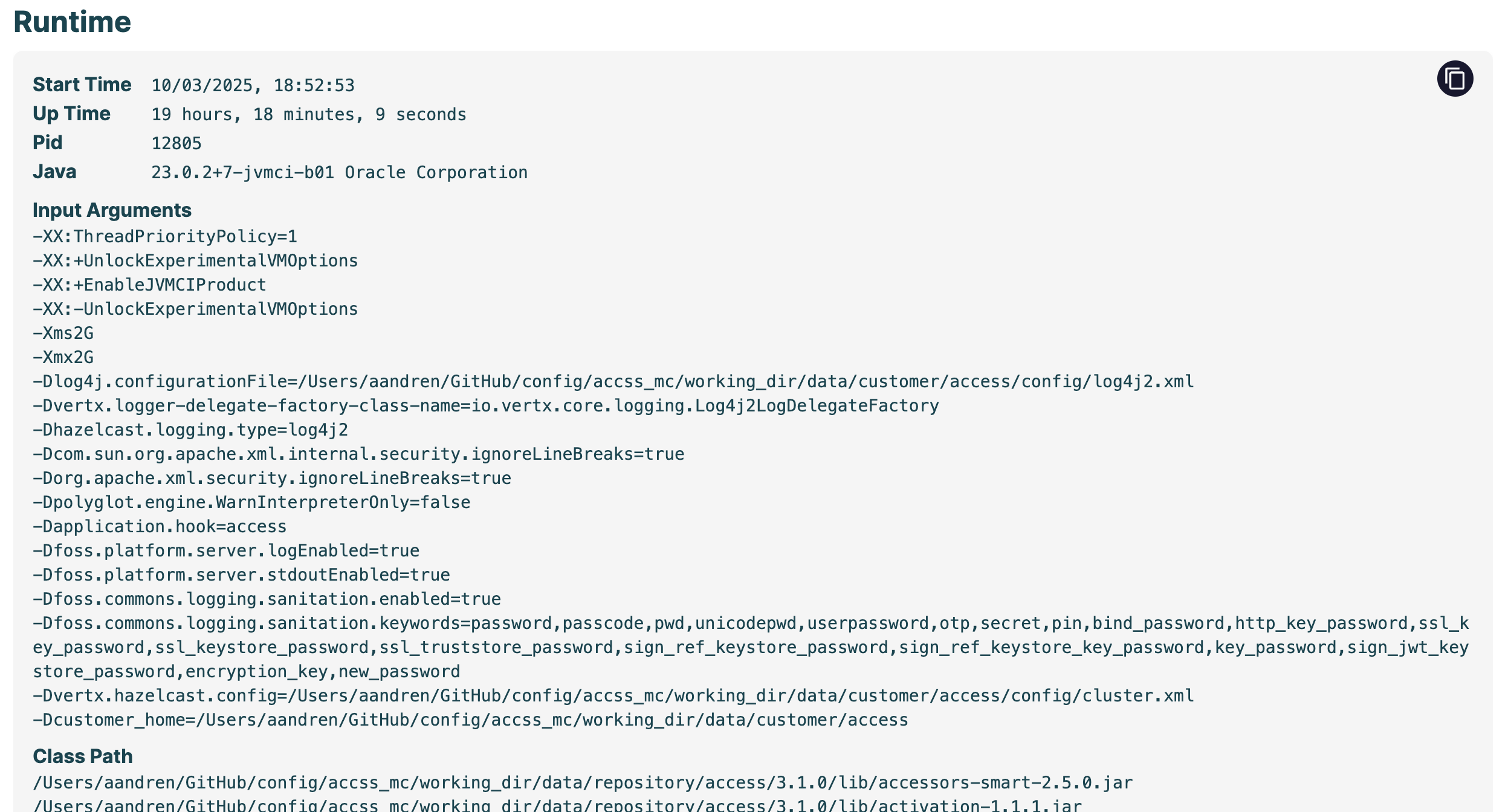This screenshot has width=1511, height=812.
Task: Click the -Xmx2G argument
Action: 63,357
